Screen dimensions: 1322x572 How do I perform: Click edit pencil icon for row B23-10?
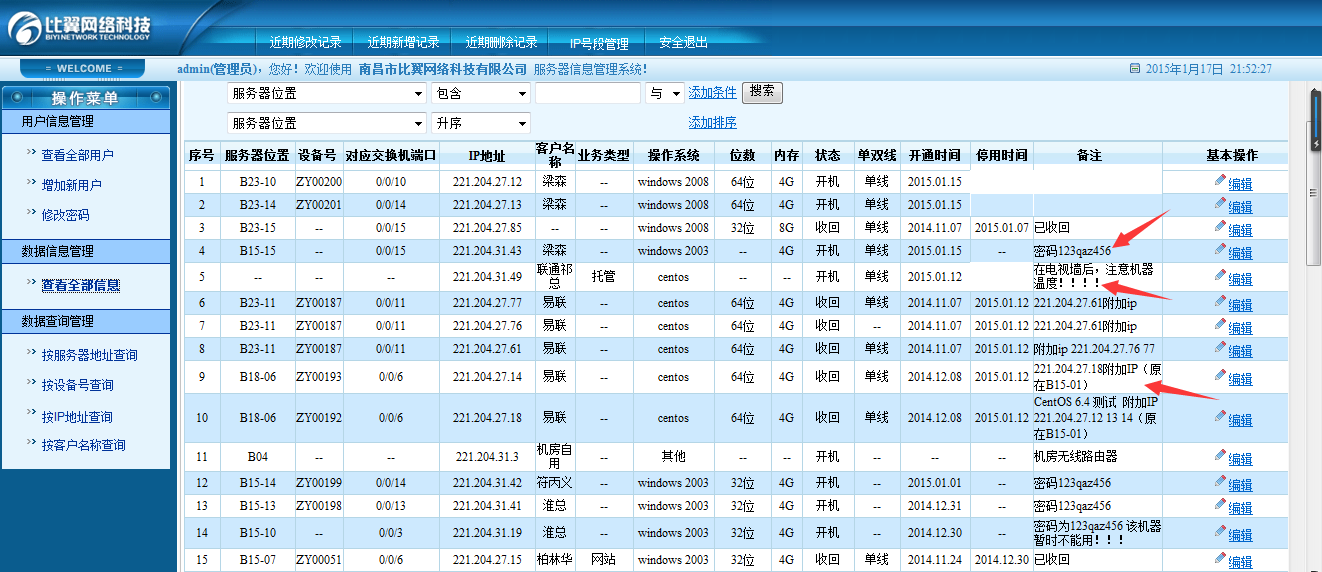tap(1220, 180)
